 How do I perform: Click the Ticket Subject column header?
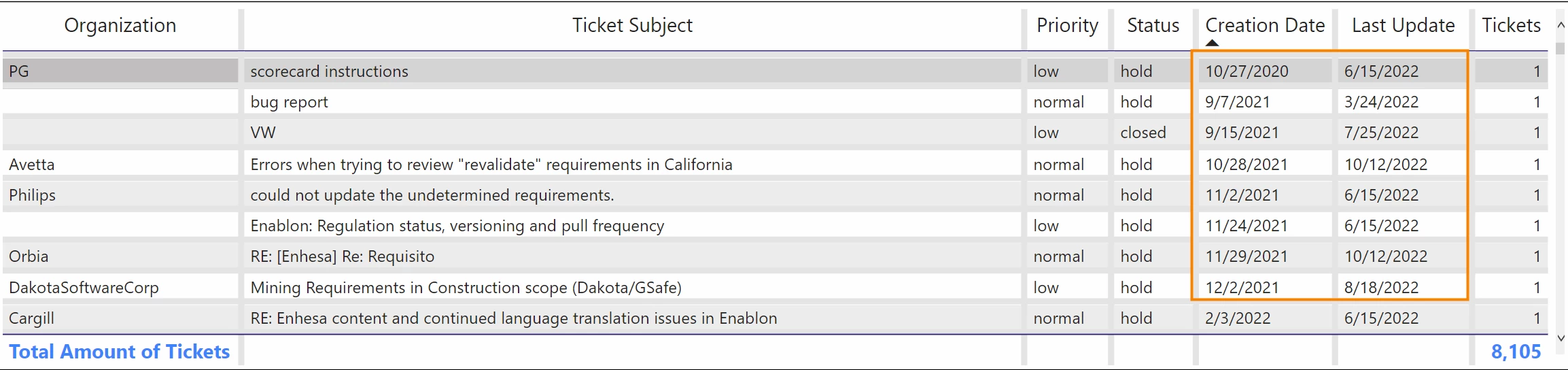click(x=632, y=26)
